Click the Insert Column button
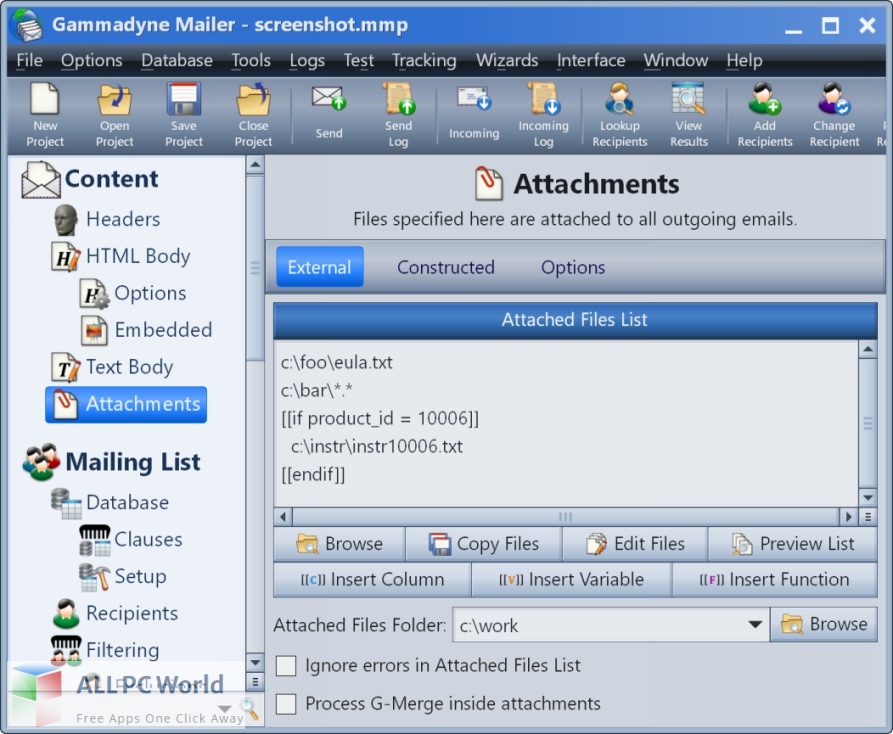 [372, 580]
